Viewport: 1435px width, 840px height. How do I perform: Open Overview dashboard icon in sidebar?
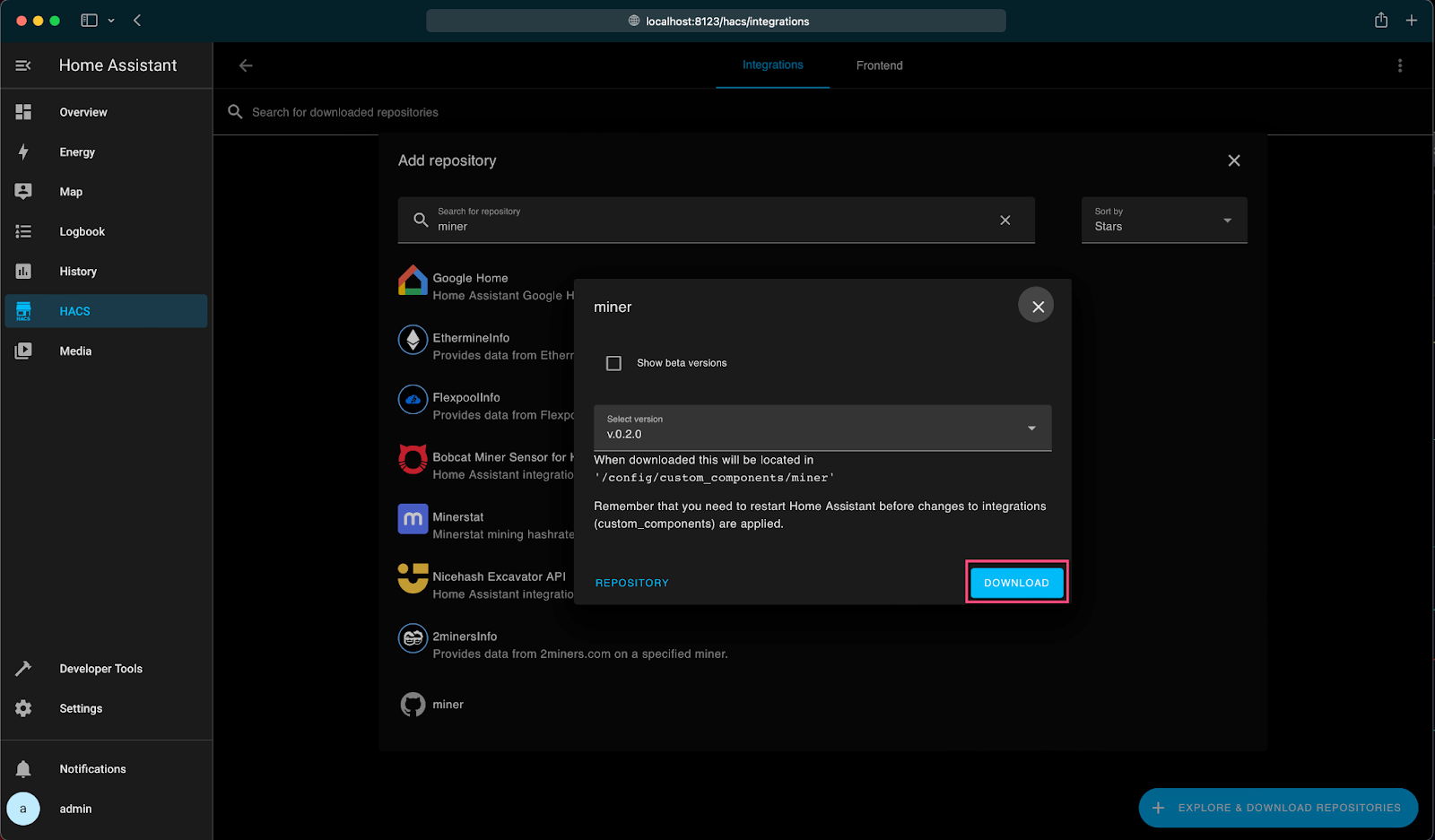tap(23, 112)
